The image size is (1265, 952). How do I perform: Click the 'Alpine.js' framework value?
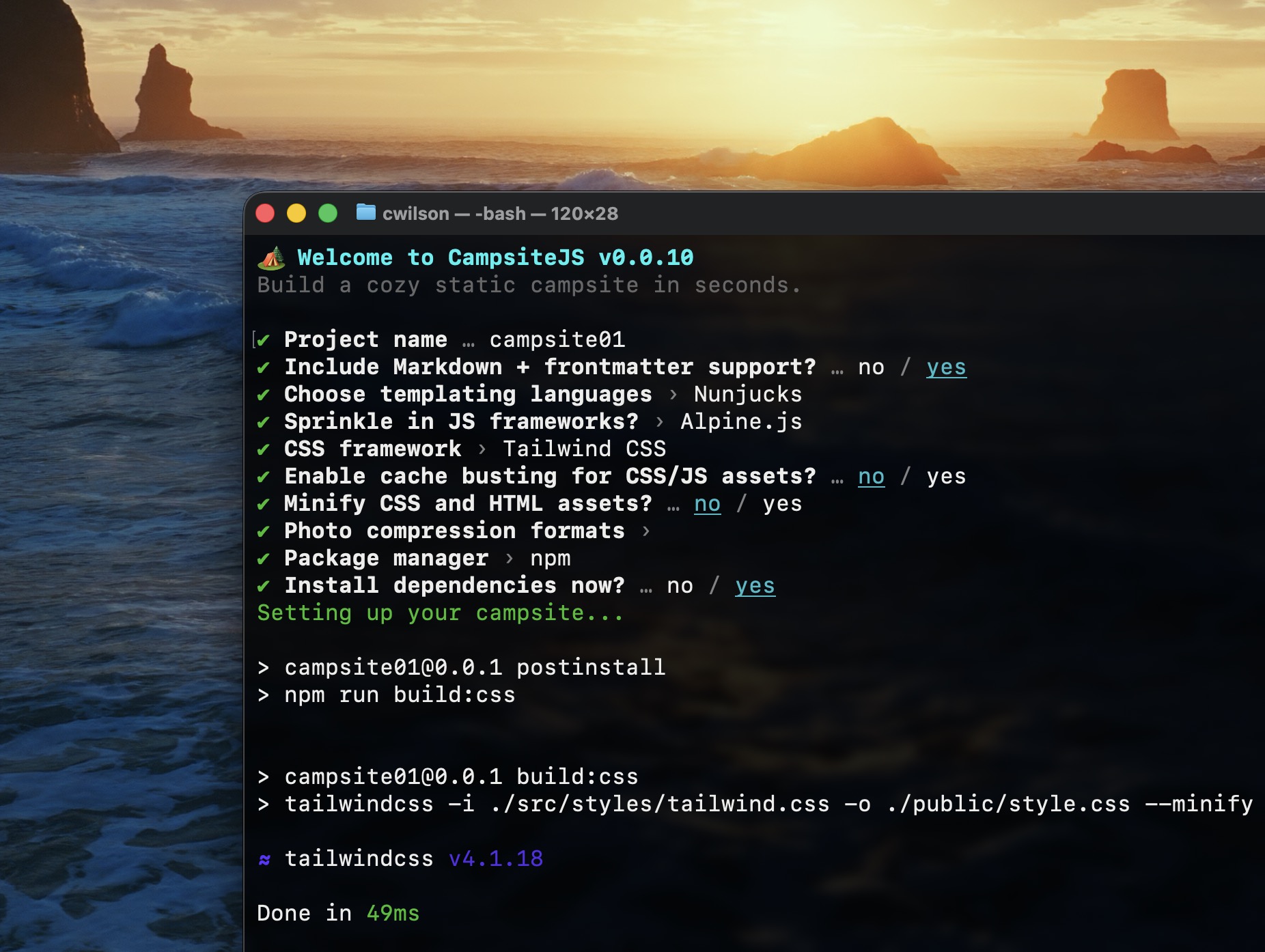point(741,421)
